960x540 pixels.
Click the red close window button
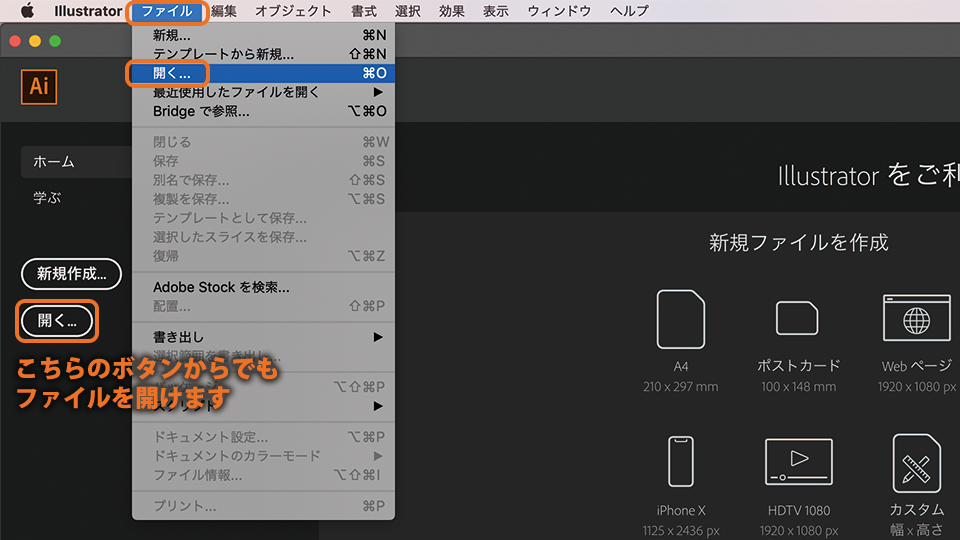pos(15,41)
